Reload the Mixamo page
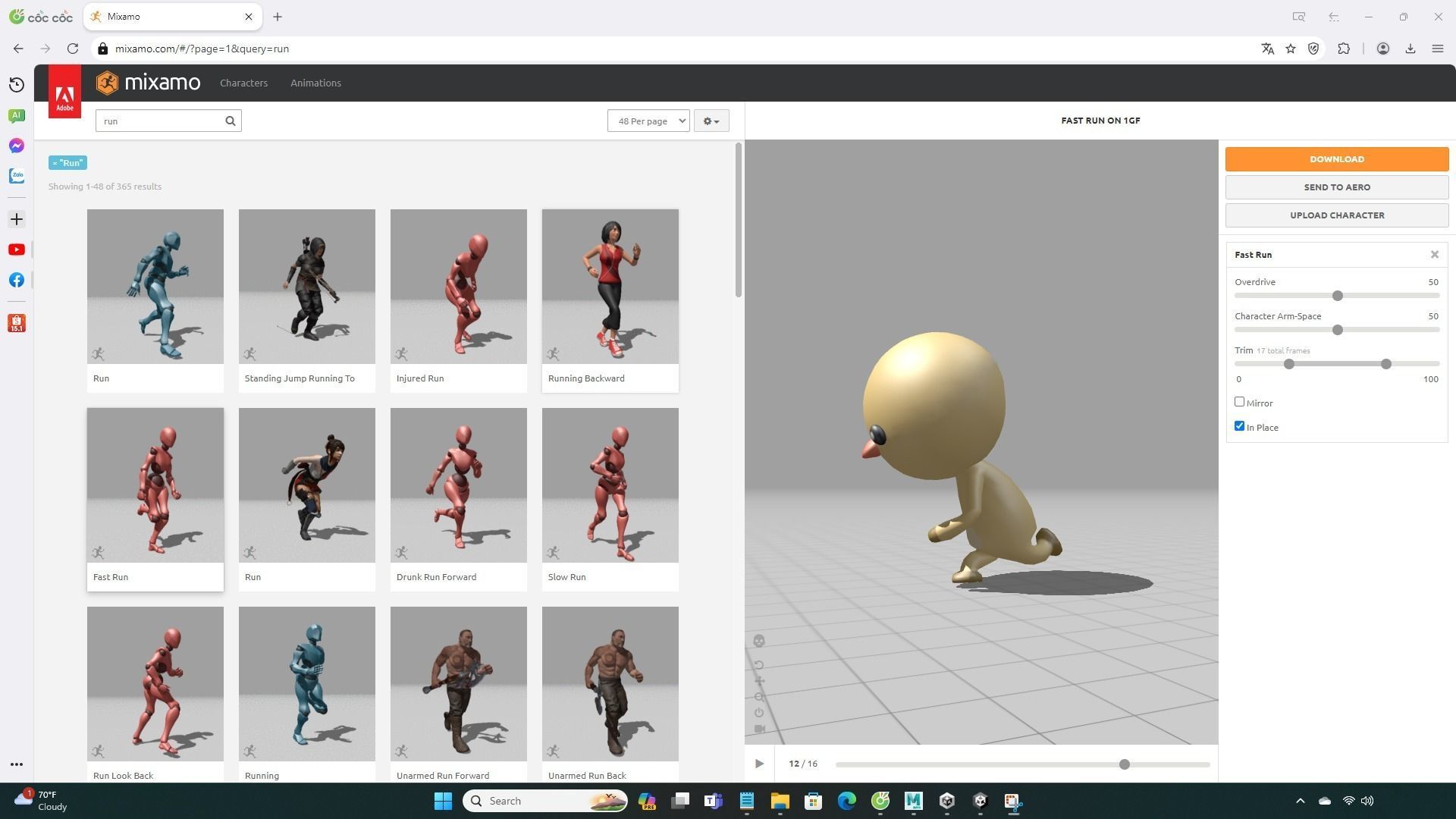The image size is (1456, 819). click(x=73, y=49)
